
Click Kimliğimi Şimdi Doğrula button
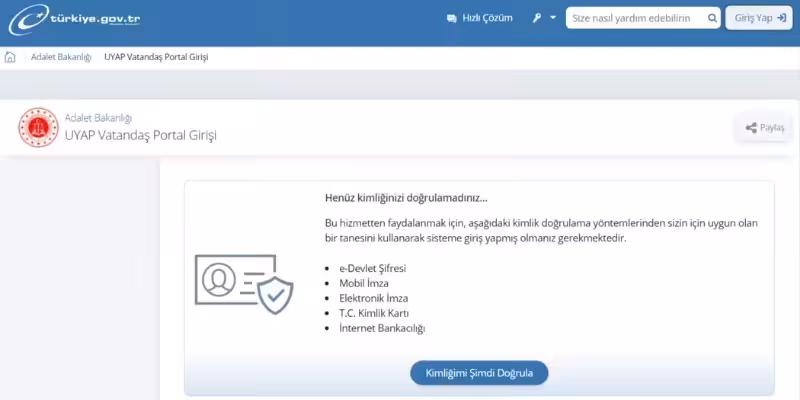click(479, 373)
